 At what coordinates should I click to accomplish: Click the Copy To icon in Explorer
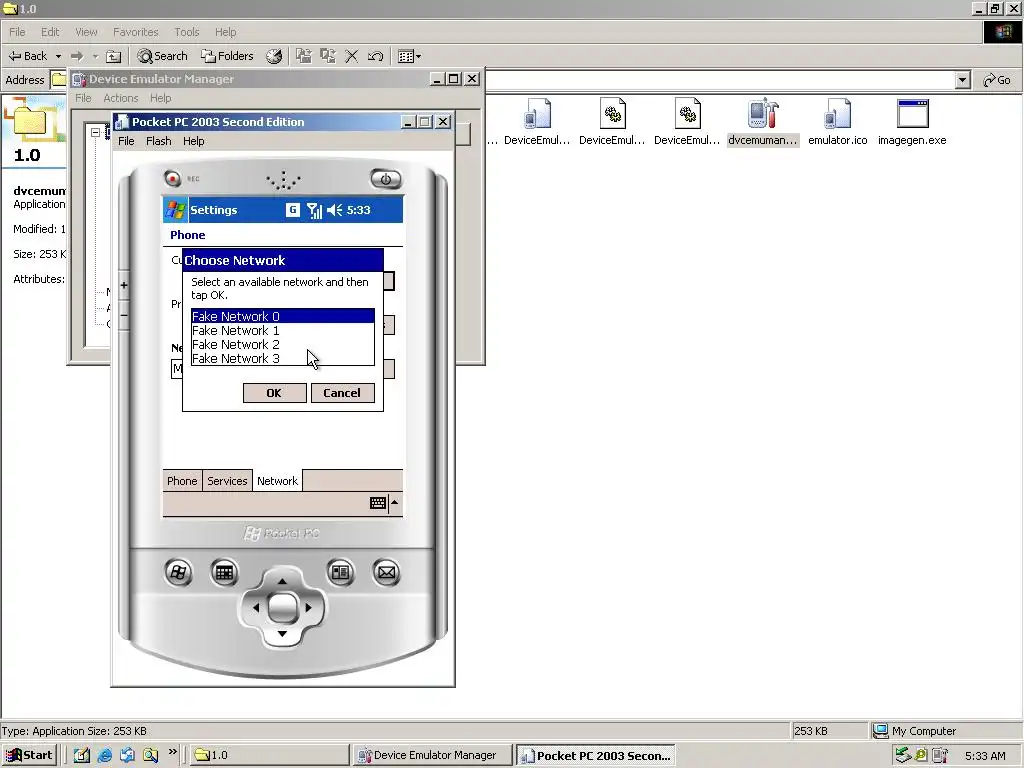pyautogui.click(x=327, y=56)
